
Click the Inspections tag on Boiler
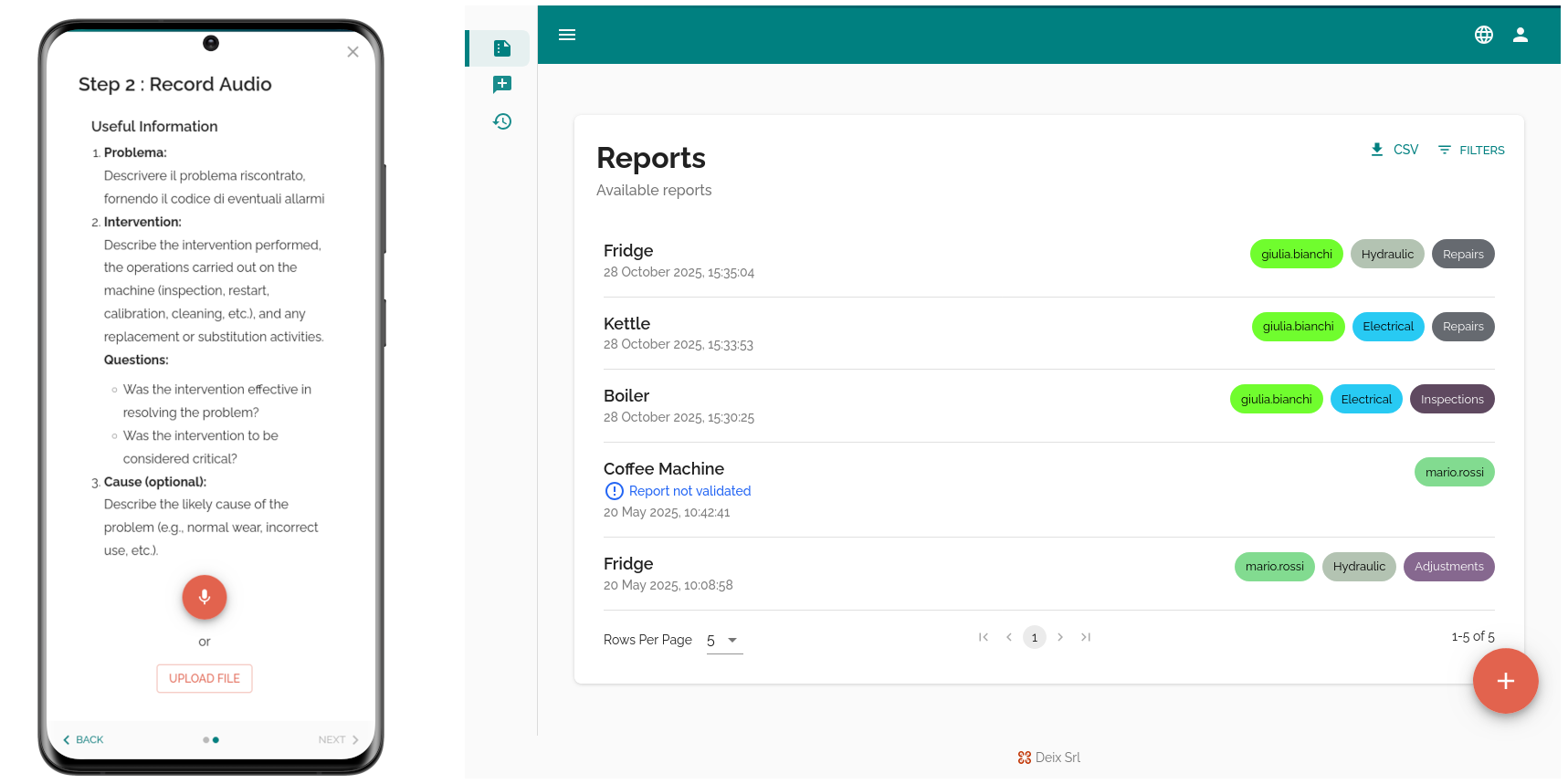[1452, 399]
